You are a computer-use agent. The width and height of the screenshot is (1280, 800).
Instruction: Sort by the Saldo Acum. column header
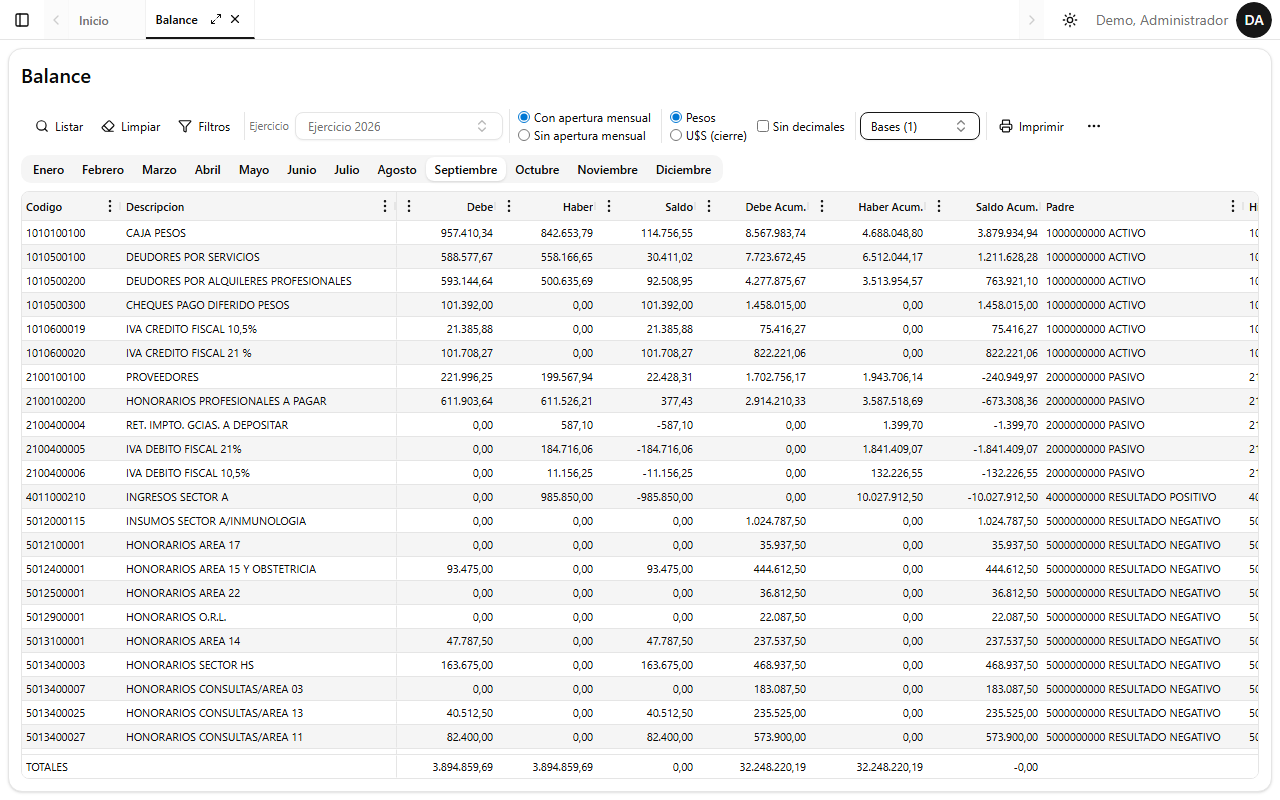(x=1006, y=207)
